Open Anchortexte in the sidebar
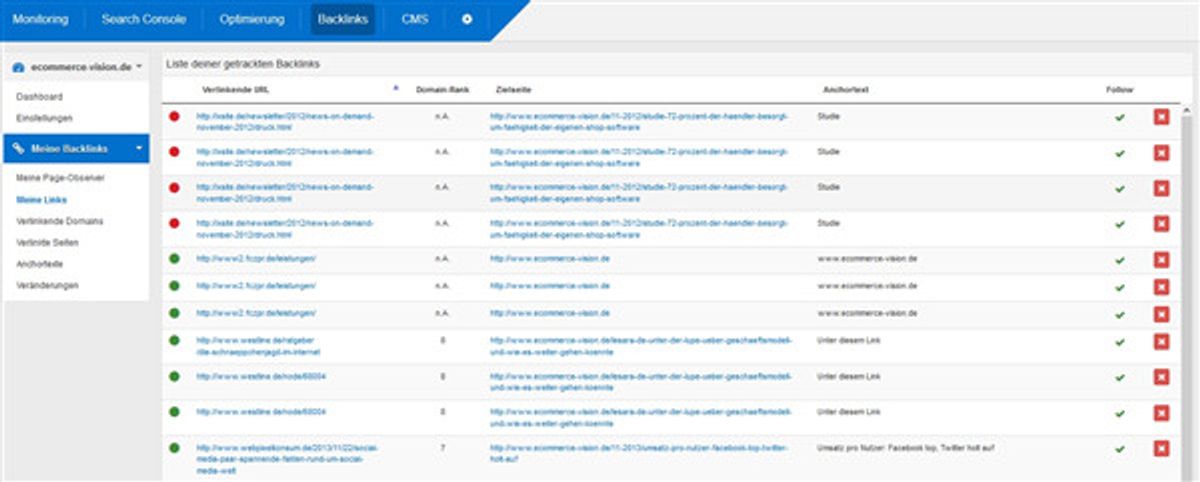 coord(40,264)
